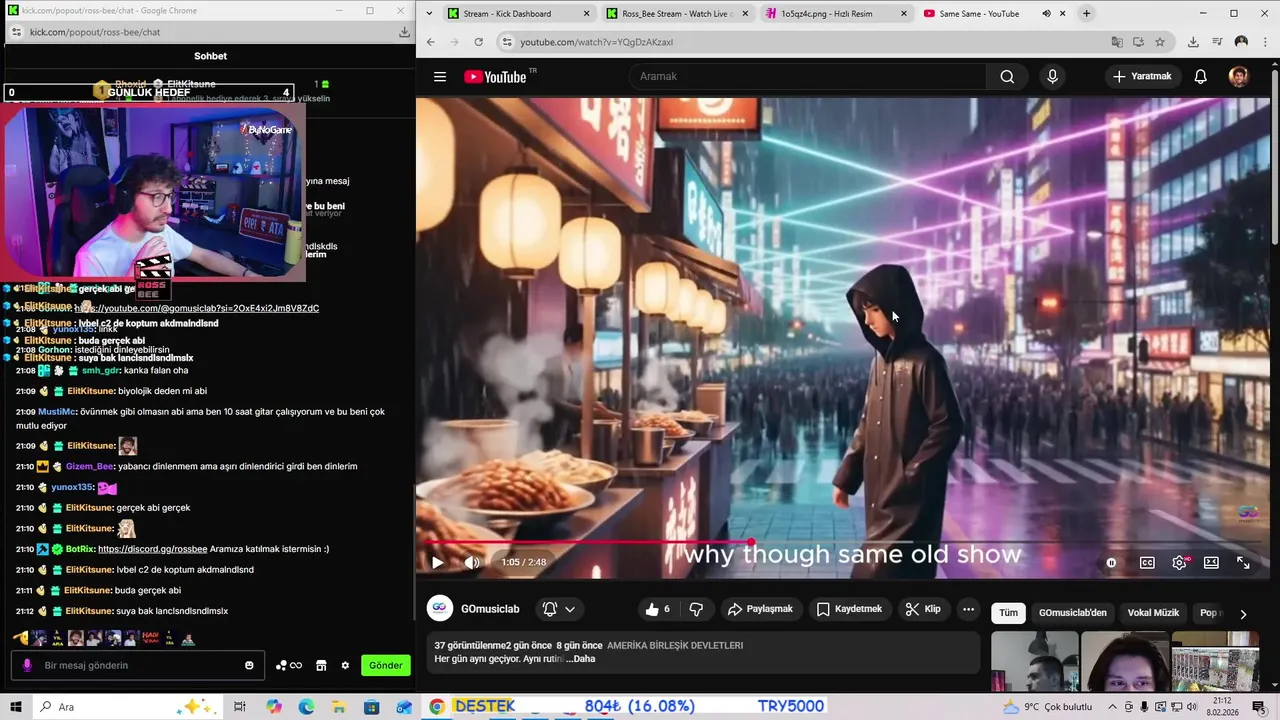Open Chrome three-dot menu
Viewport: 1280px width, 720px height.
click(1265, 42)
